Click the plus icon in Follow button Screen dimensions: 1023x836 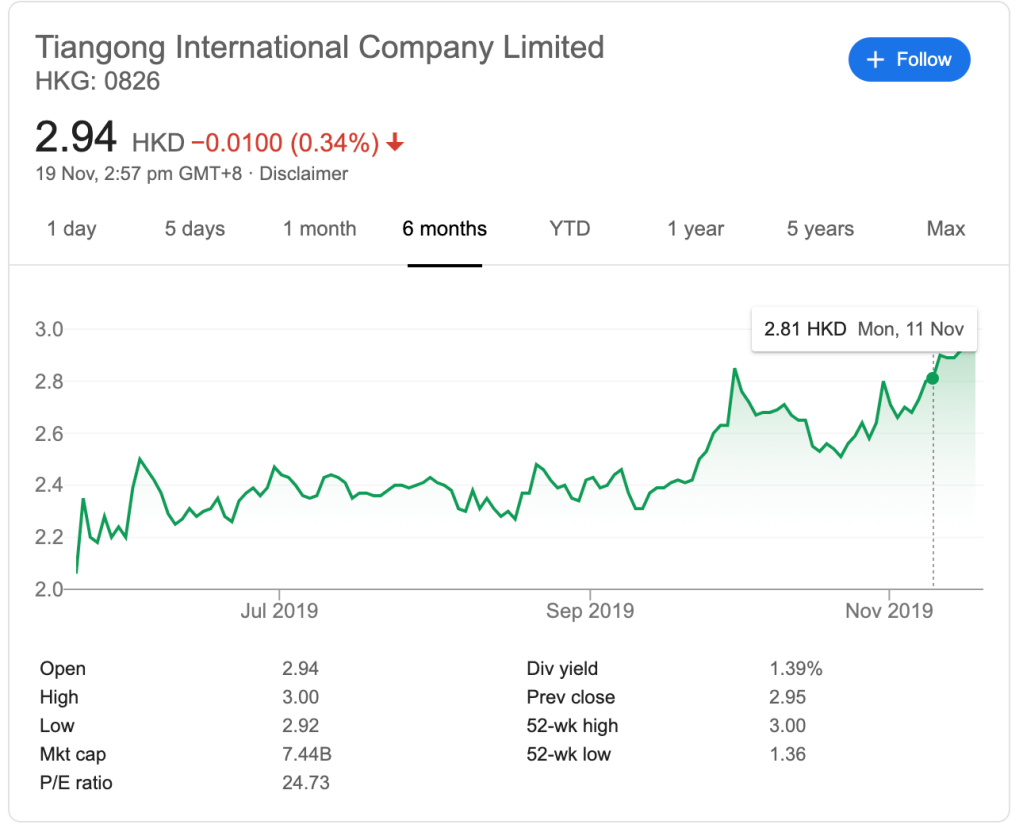(876, 60)
